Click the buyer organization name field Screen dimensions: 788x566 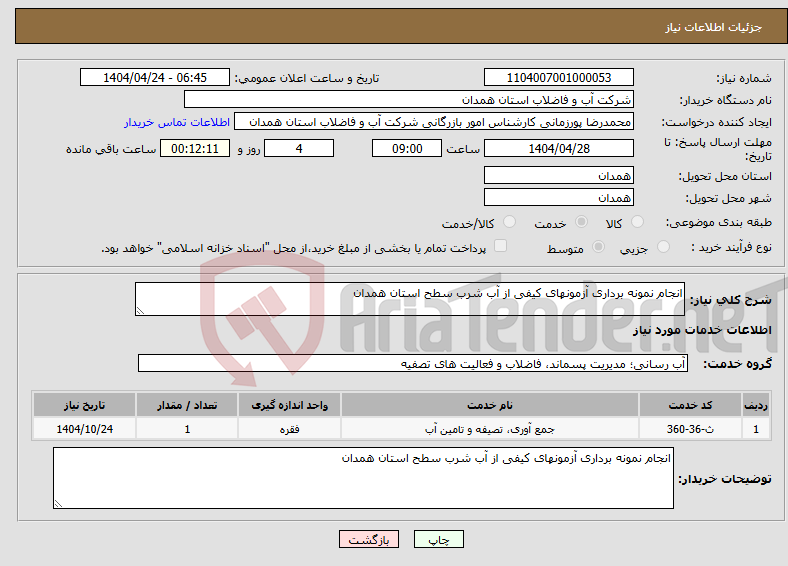point(409,100)
